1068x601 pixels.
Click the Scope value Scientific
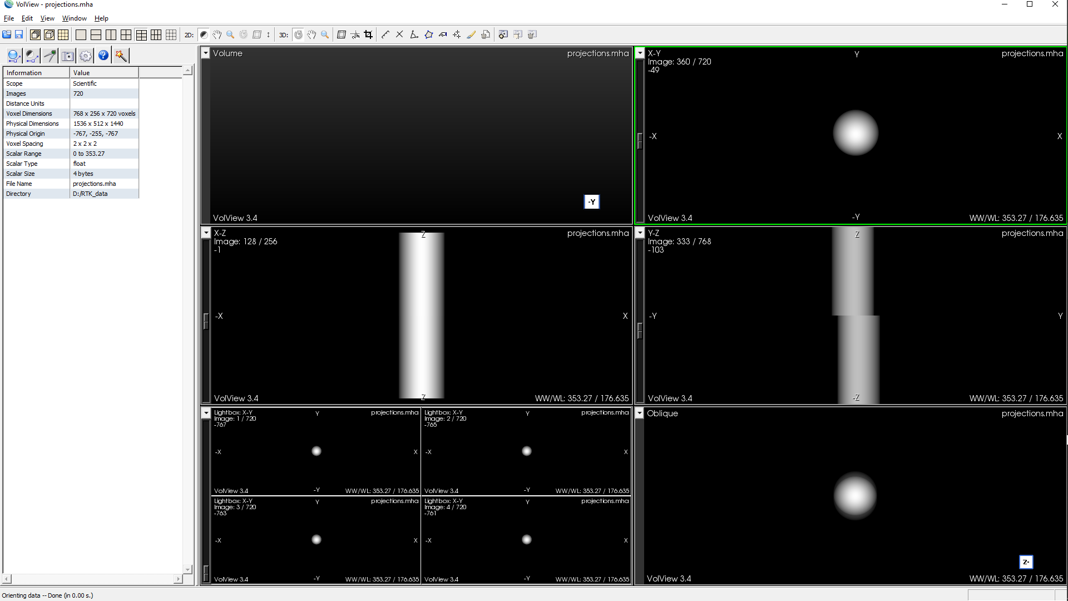(x=84, y=84)
